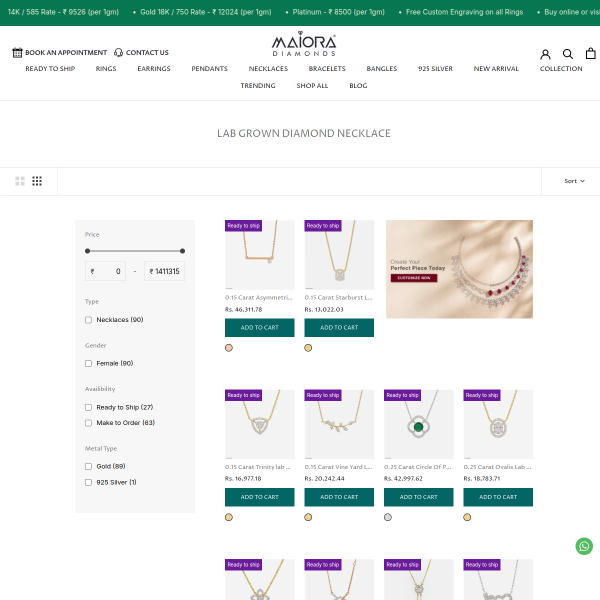Open the Earrings menu
This screenshot has height=600, width=600.
click(x=154, y=68)
